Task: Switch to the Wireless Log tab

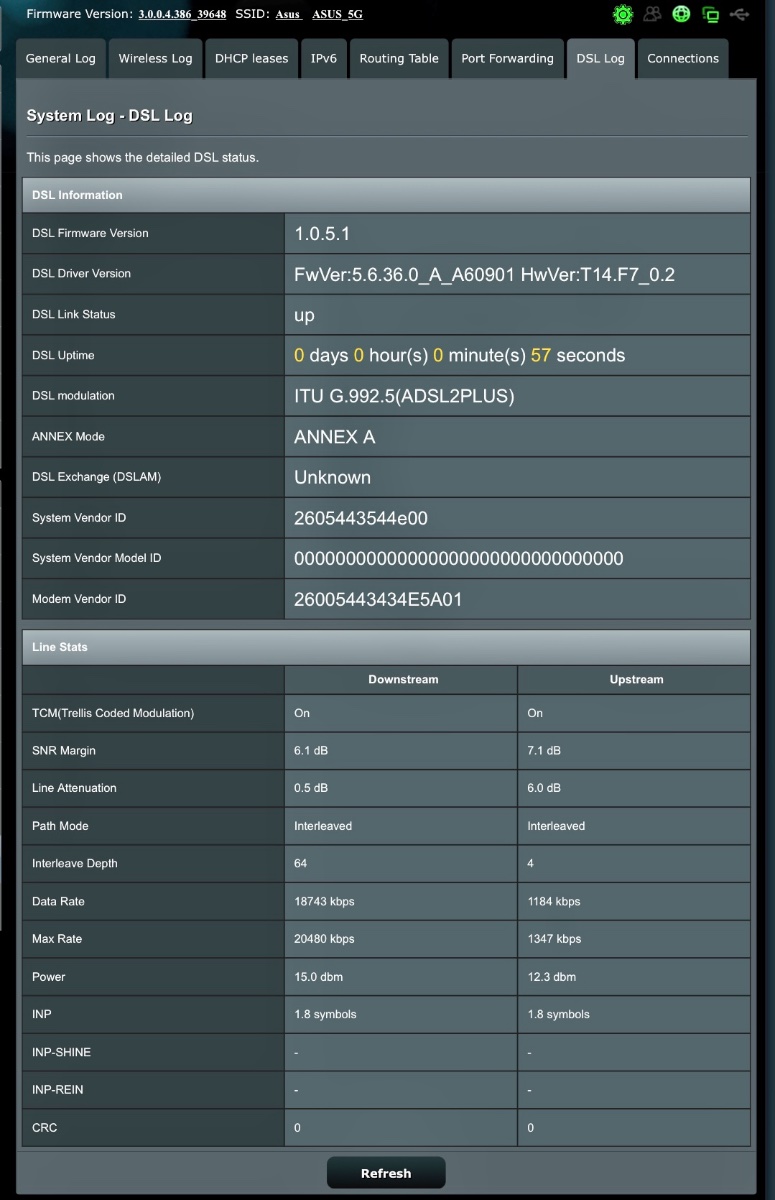Action: pos(155,59)
